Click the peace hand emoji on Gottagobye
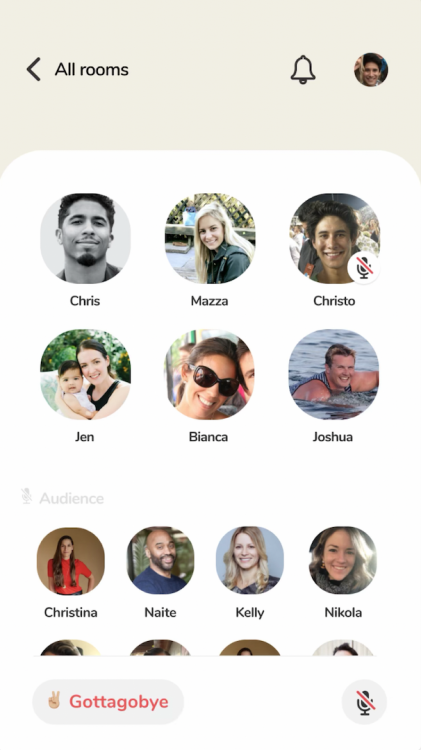 point(54,701)
